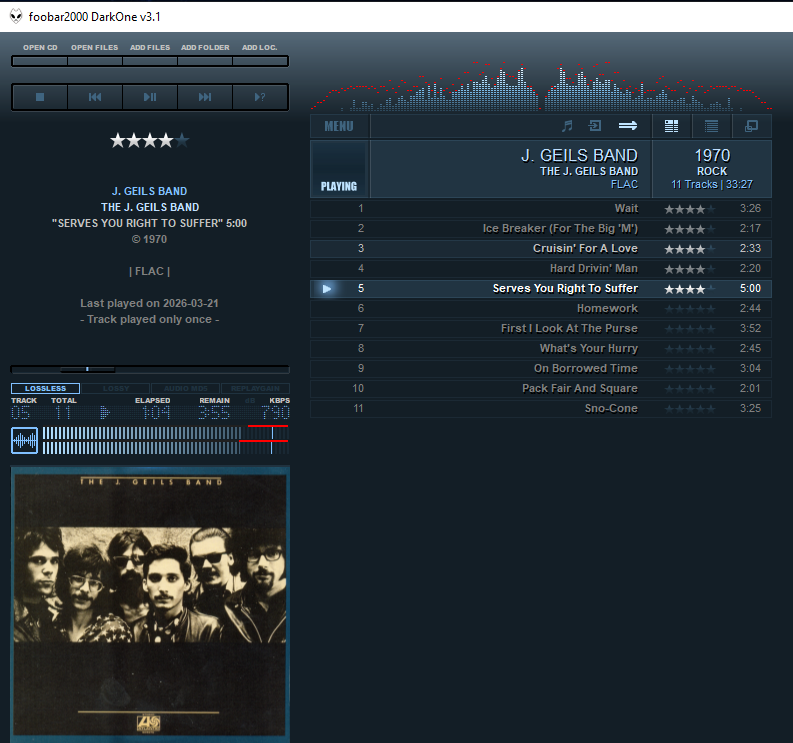
Task: Click the foobar2000 alien head icon
Action: point(16,16)
